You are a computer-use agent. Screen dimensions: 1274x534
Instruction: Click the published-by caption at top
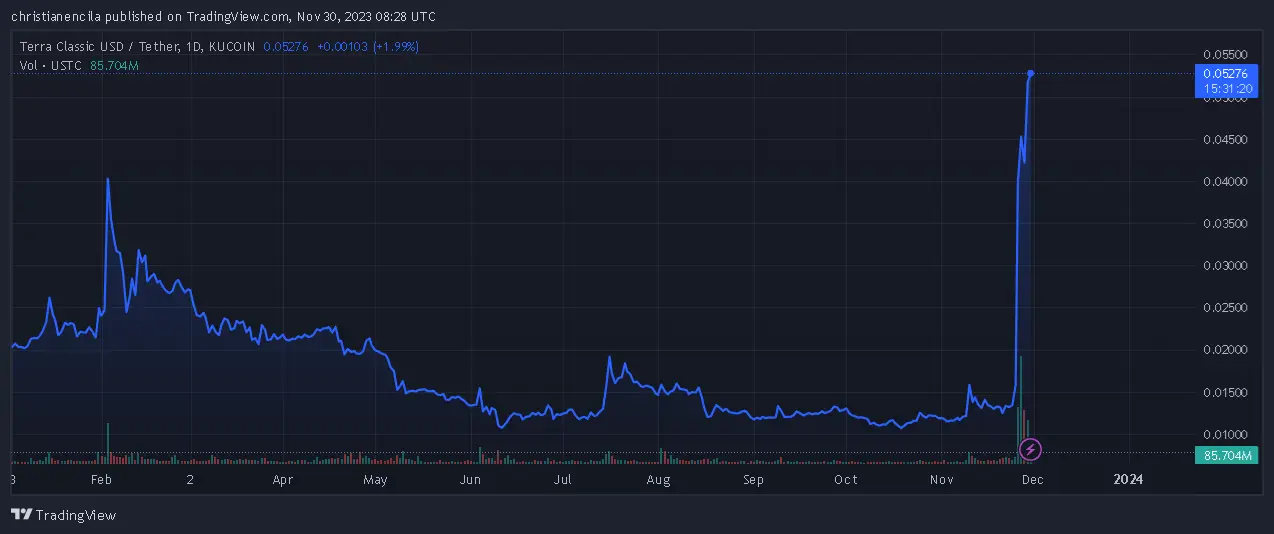tap(224, 17)
